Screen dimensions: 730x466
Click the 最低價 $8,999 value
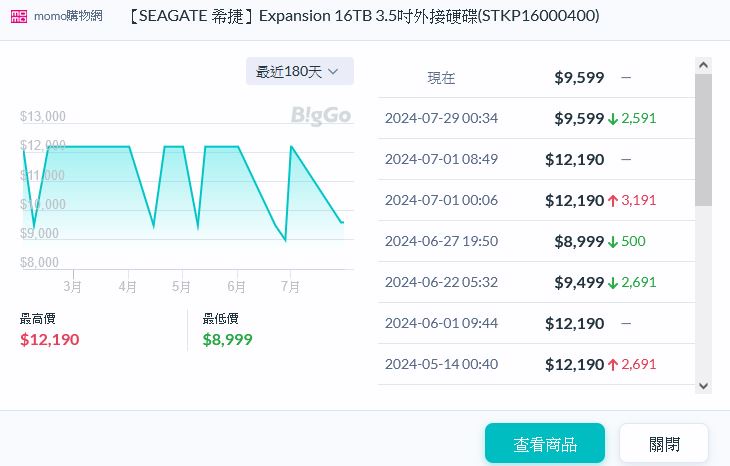point(227,339)
